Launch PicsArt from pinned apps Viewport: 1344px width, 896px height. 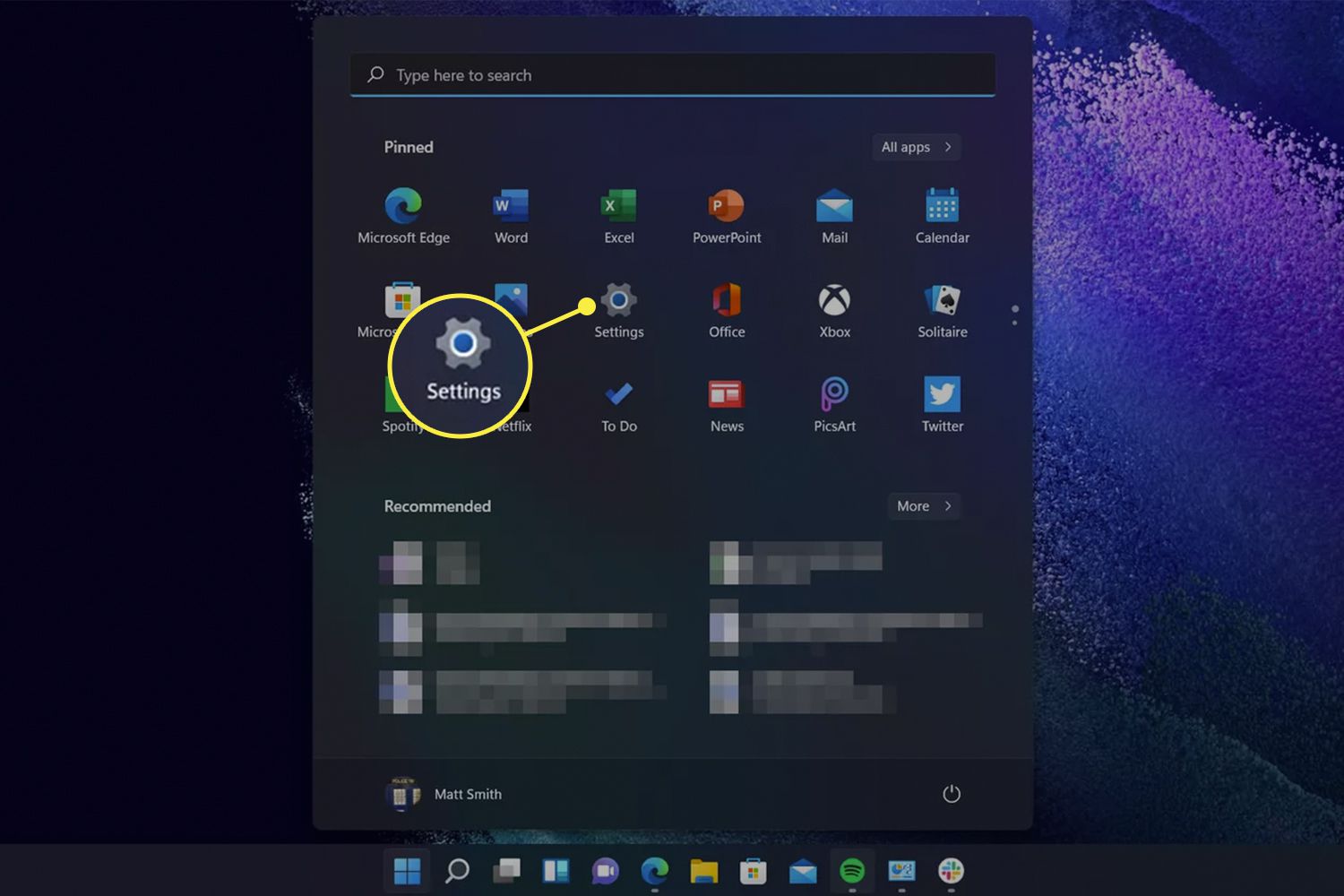pos(834,405)
